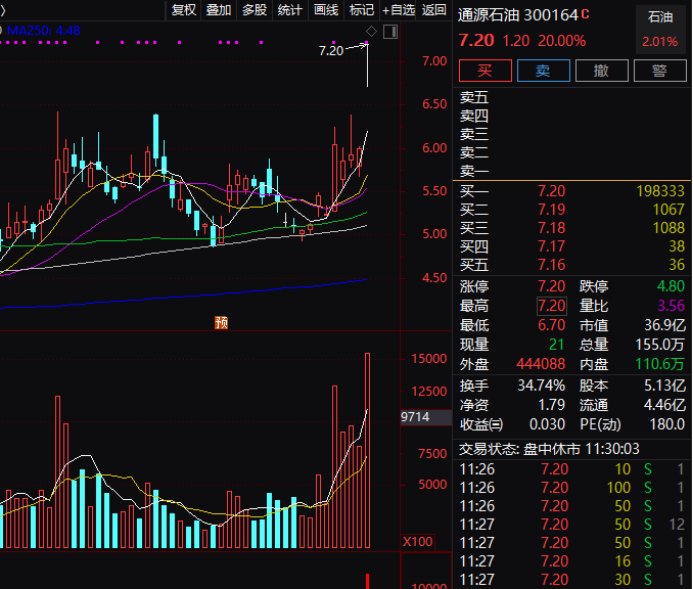
Task: Open the 统计 statistics menu
Action: (x=290, y=10)
